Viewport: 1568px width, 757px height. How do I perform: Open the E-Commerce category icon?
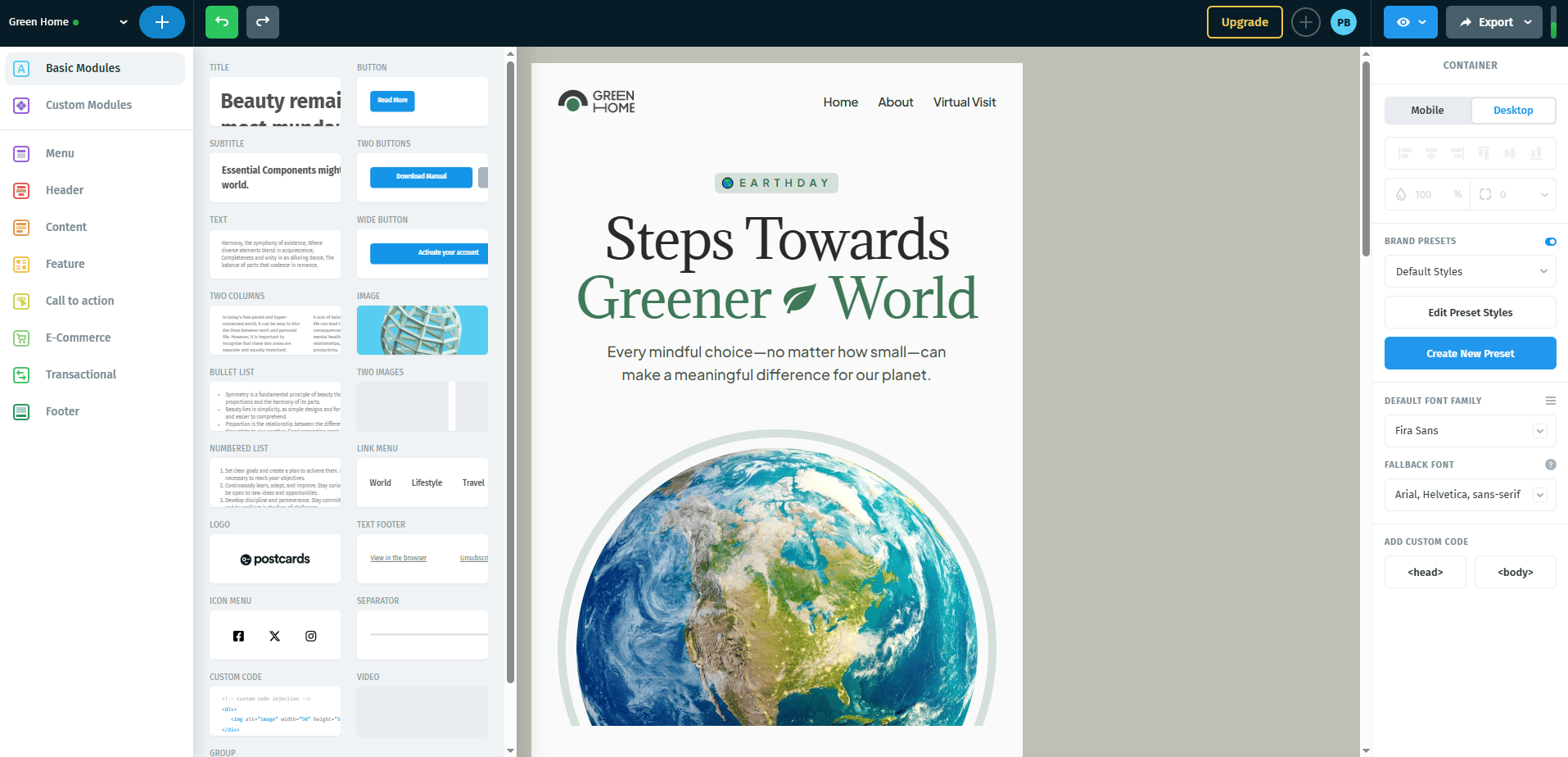coord(22,338)
